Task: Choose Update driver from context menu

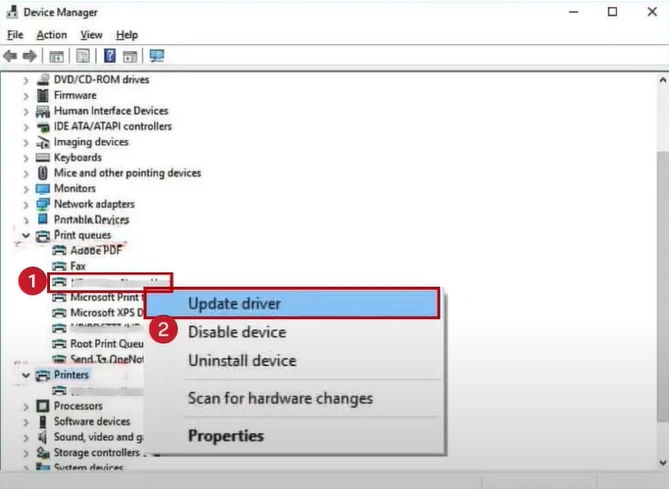Action: point(234,303)
